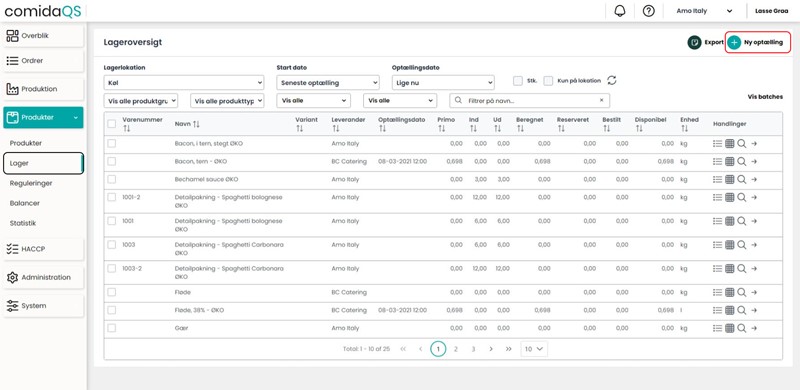Screen dimensions: 800x390
Task: Click the Filtrer på navn search field
Action: 529,101
